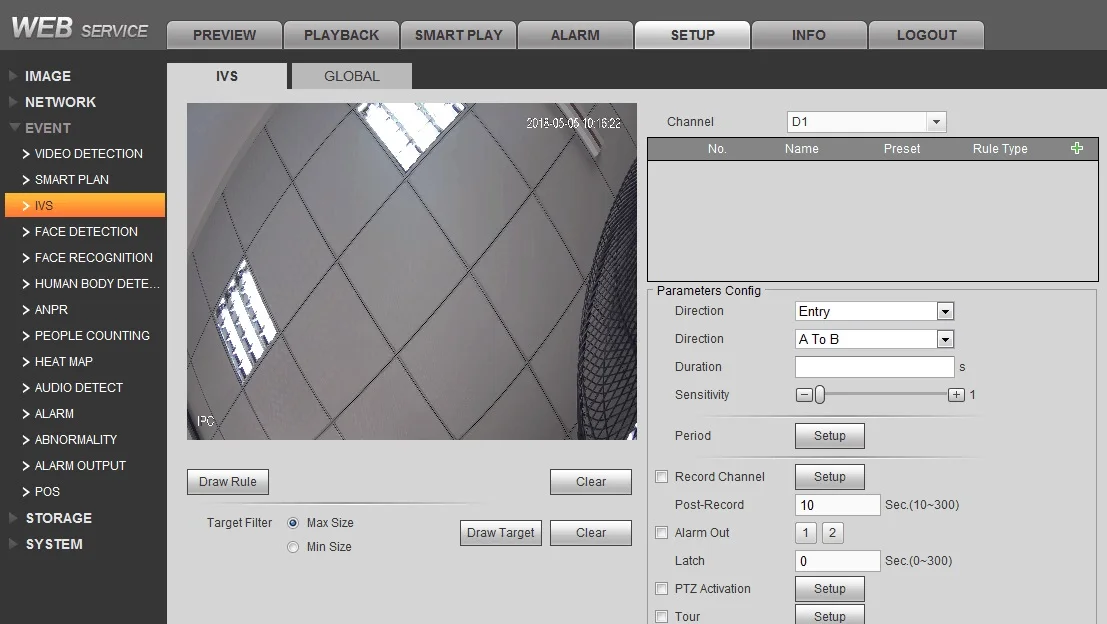Click the Duration input field
This screenshot has height=624, width=1107.
point(875,367)
